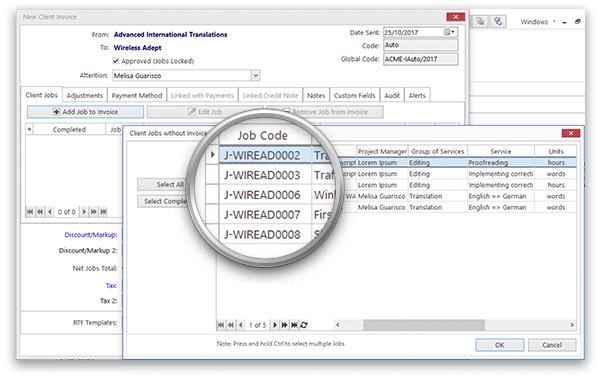The width and height of the screenshot is (600, 381).
Task: Switch to the Custom Fields tab
Action: point(355,96)
